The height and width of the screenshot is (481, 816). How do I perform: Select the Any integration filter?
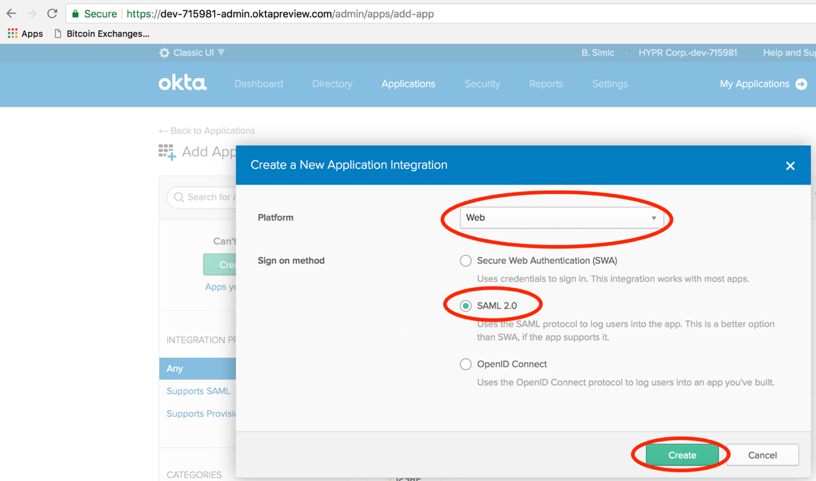[198, 369]
